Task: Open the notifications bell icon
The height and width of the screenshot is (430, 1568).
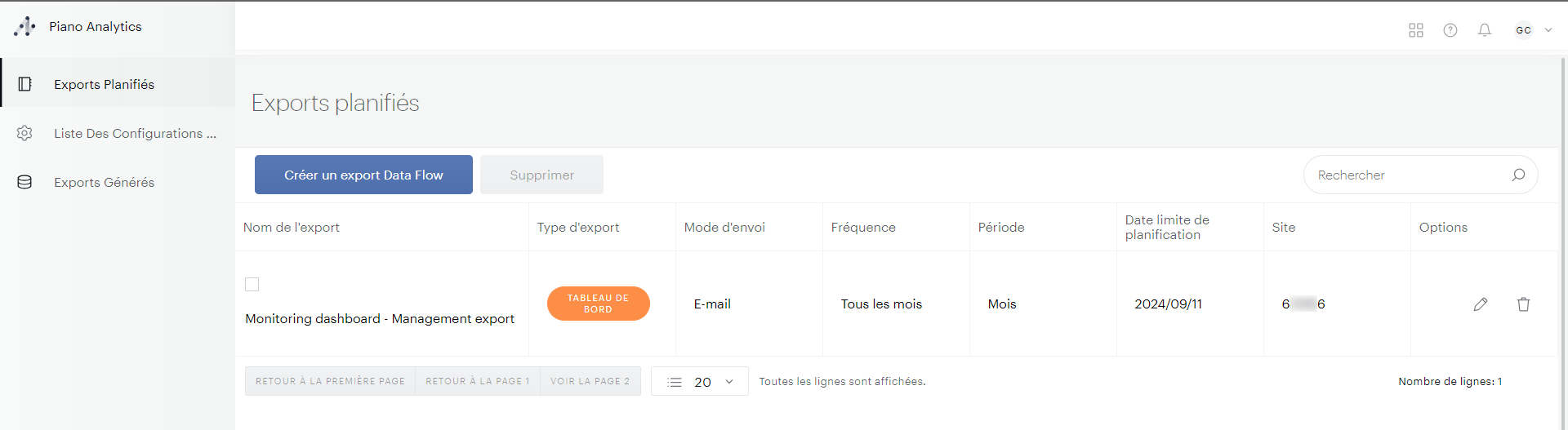Action: pyautogui.click(x=1485, y=30)
